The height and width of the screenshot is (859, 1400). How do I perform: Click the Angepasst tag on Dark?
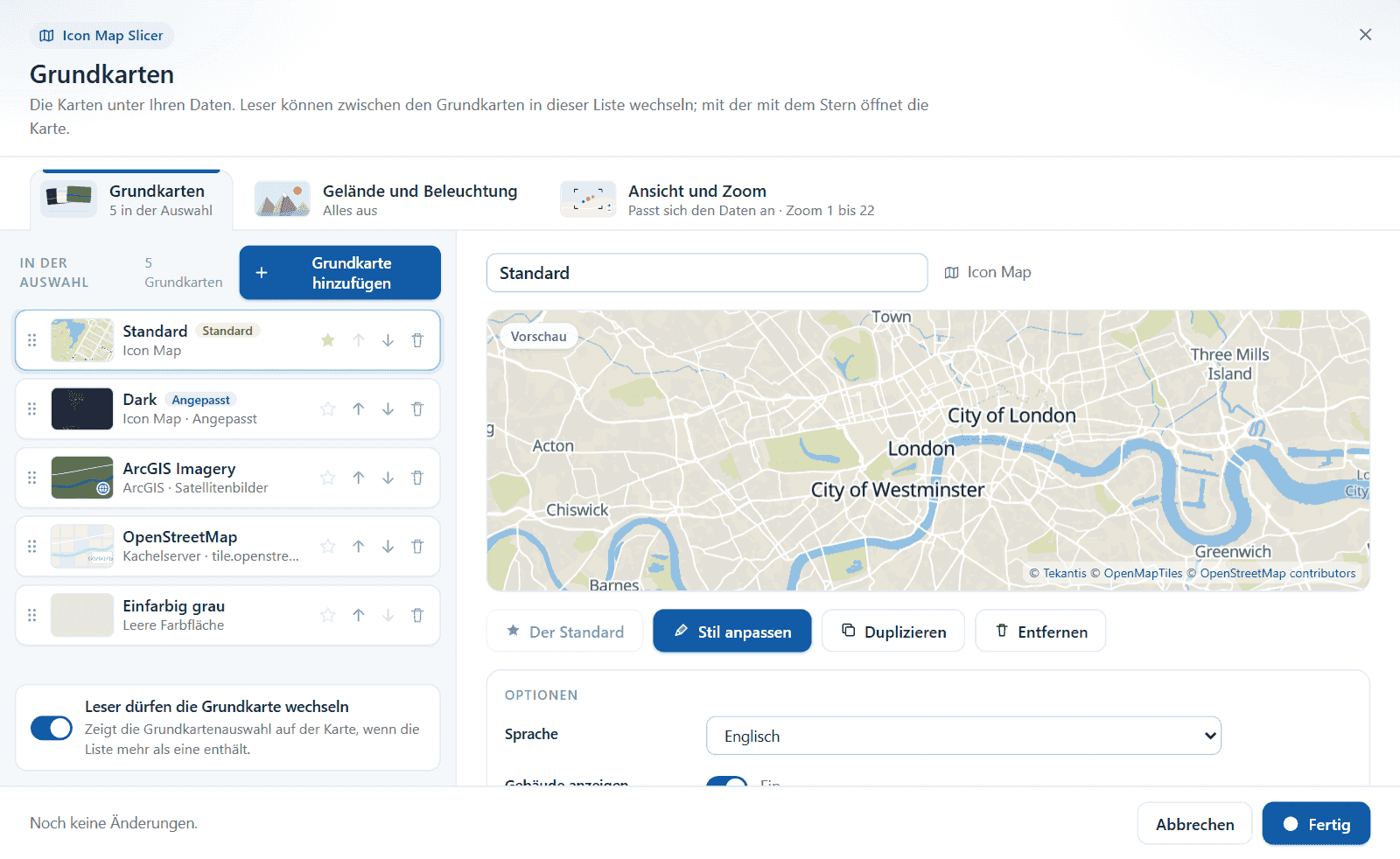200,400
